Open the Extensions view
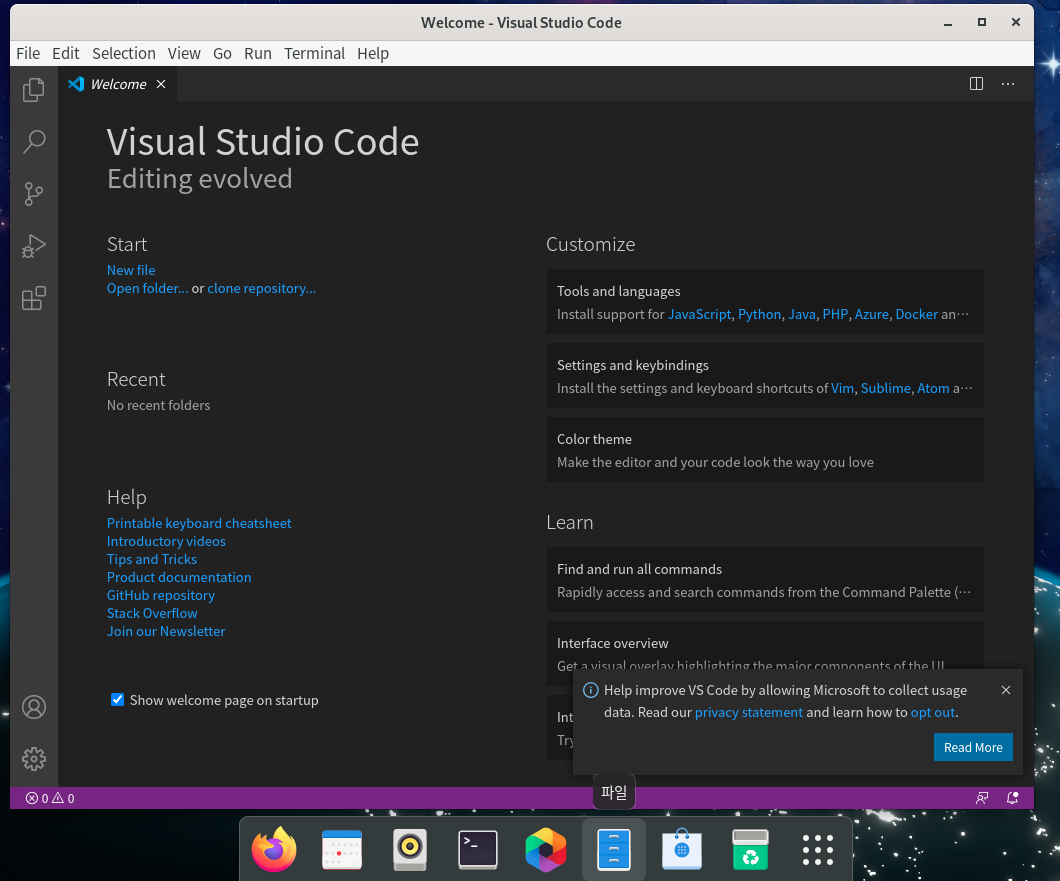Screen dimensions: 1060x881 pyautogui.click(x=34, y=298)
